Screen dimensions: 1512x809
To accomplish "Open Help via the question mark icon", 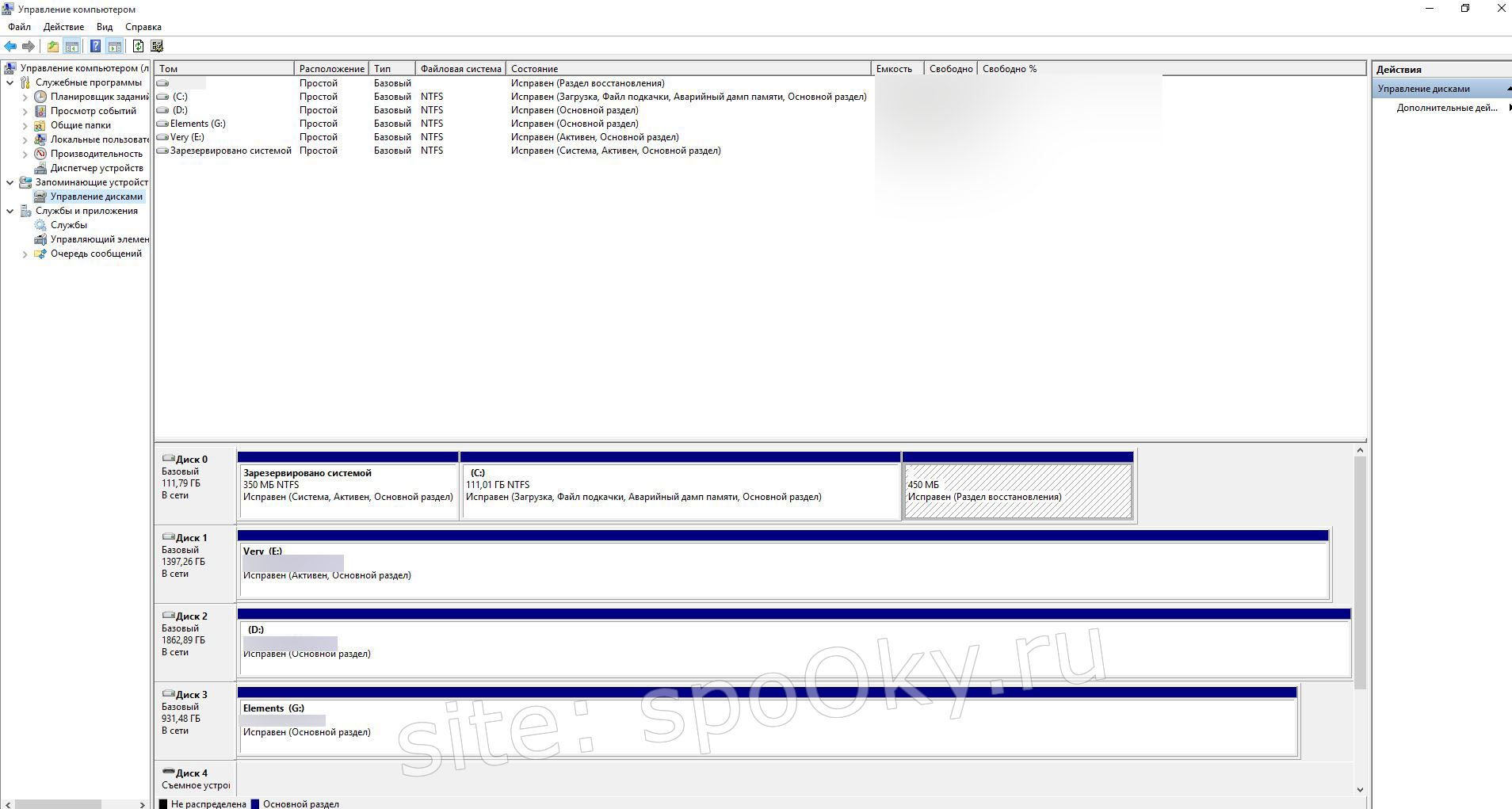I will (x=96, y=45).
